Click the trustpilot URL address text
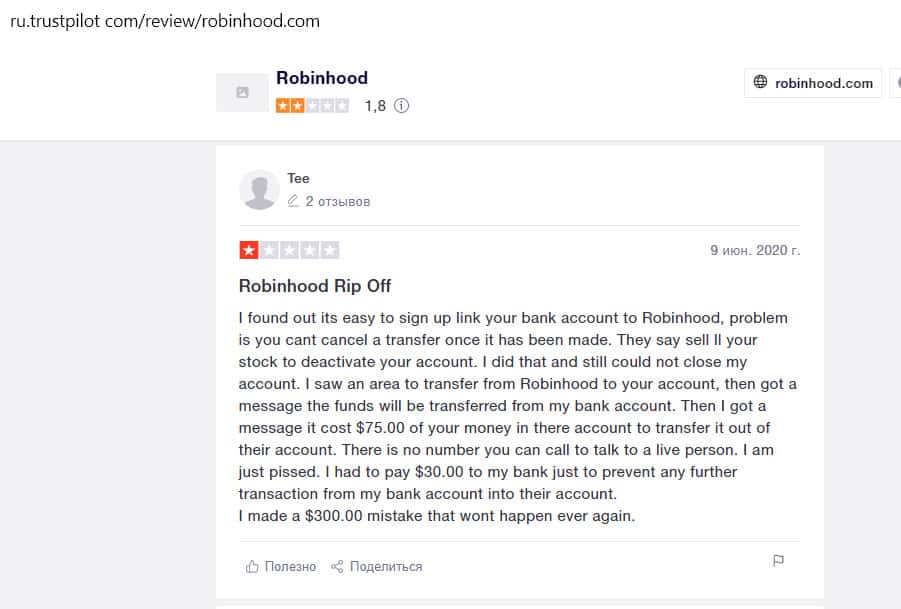Viewport: 901px width, 609px height. [x=165, y=21]
